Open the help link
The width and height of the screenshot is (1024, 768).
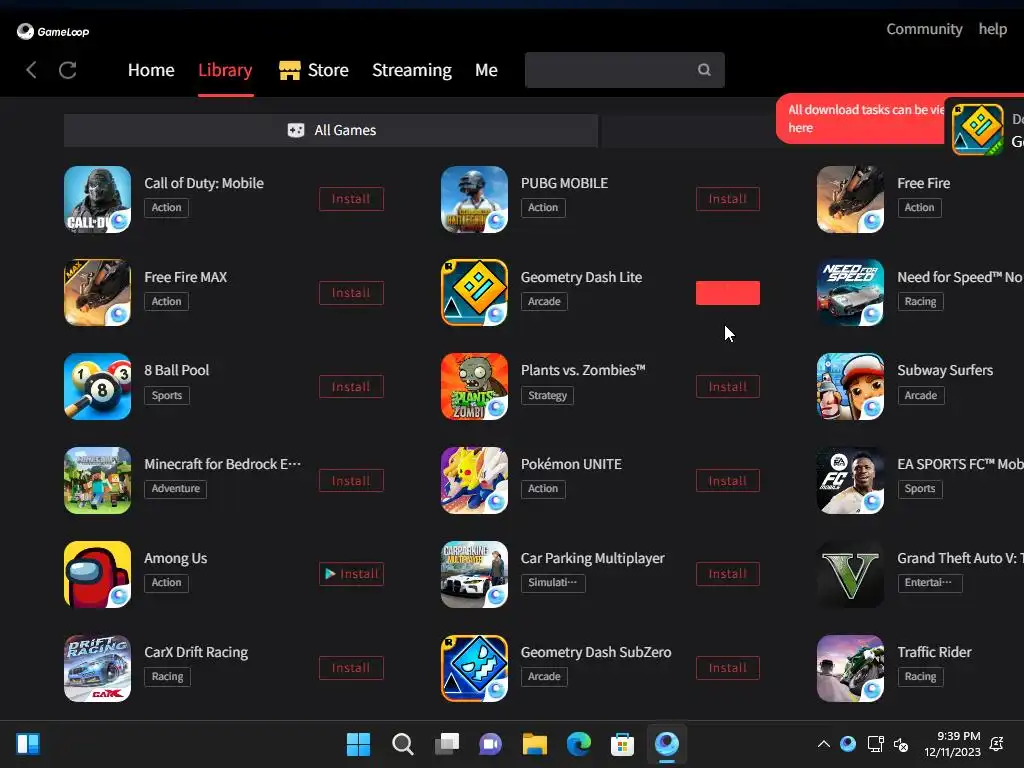click(x=993, y=29)
